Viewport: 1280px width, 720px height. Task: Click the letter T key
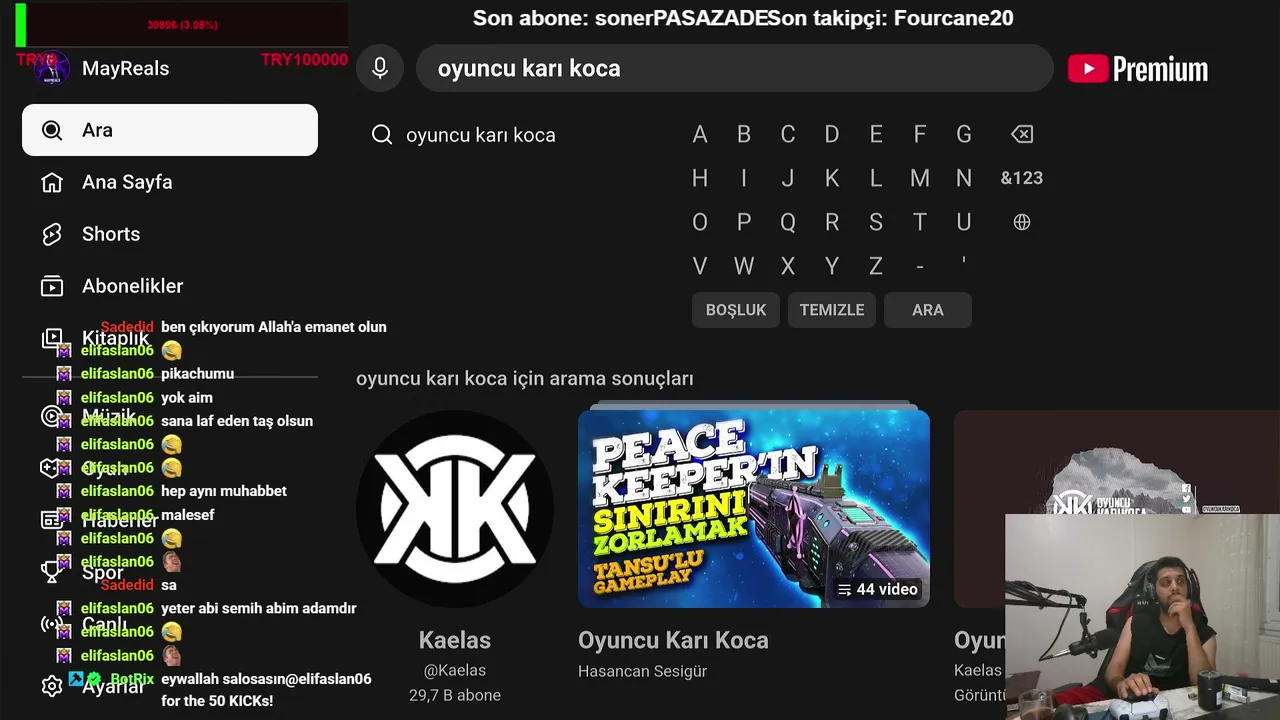920,222
